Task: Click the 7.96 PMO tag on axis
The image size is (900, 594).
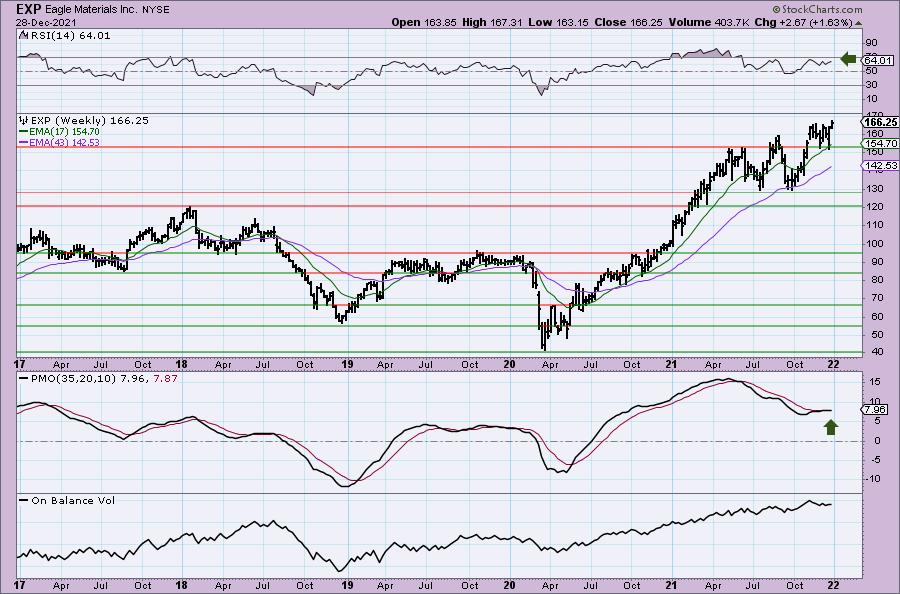Action: [876, 410]
